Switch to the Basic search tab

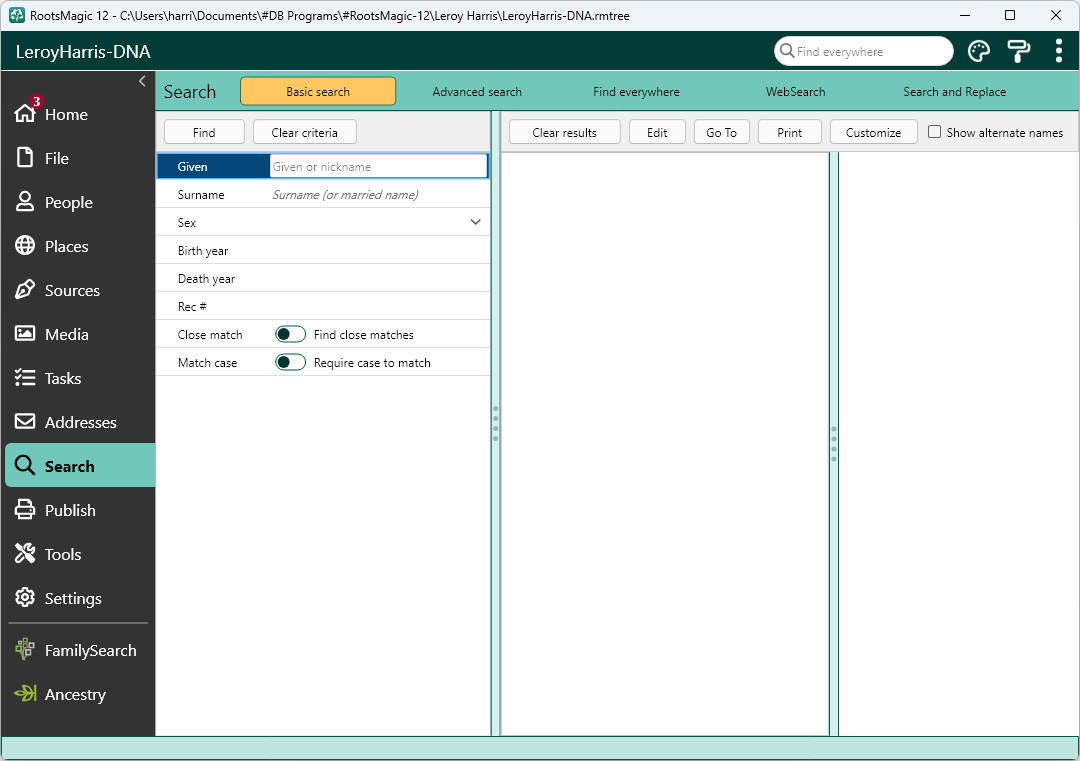pos(318,92)
